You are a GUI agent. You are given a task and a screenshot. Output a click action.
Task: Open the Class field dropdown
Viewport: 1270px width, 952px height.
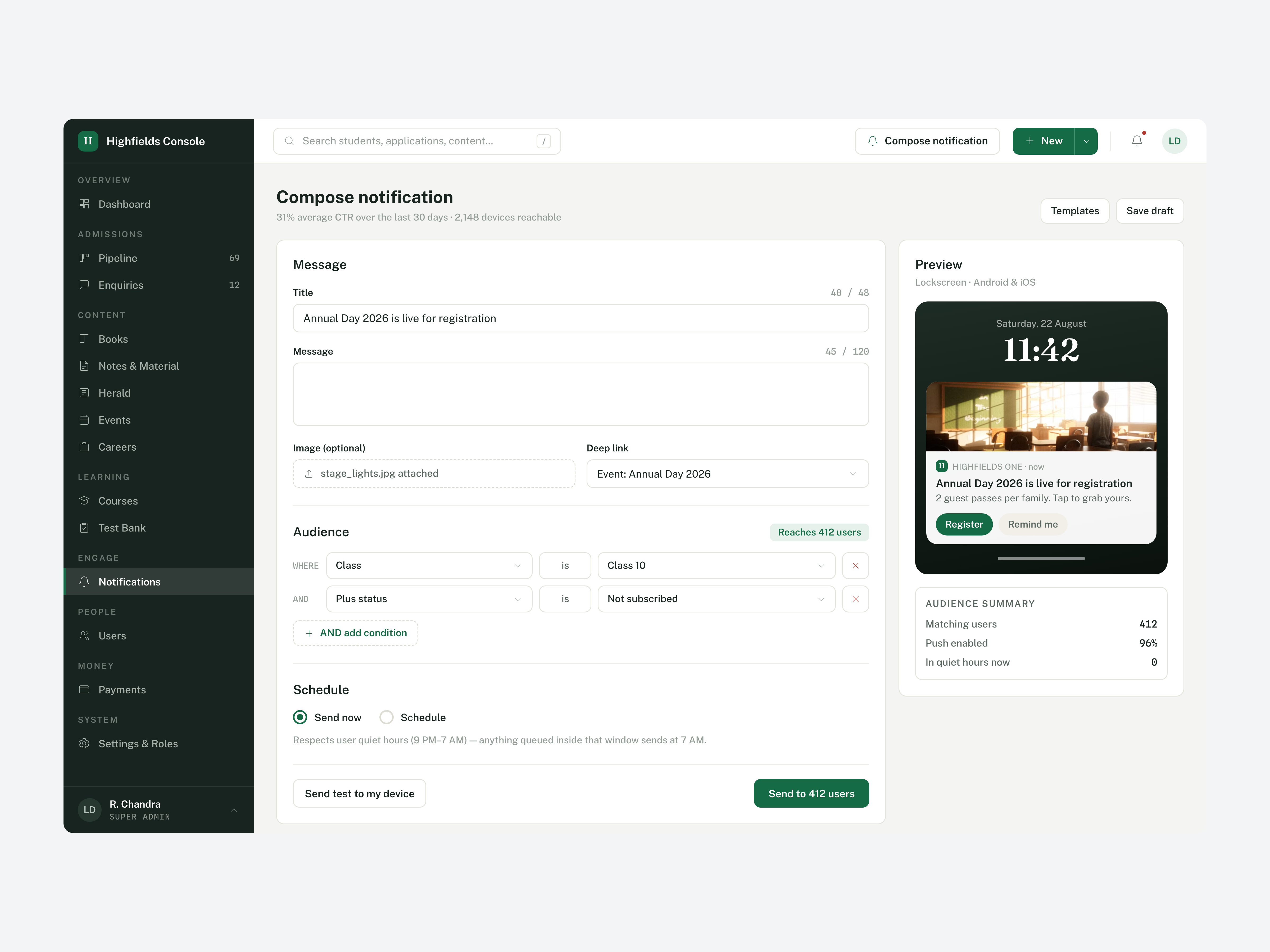click(x=429, y=566)
